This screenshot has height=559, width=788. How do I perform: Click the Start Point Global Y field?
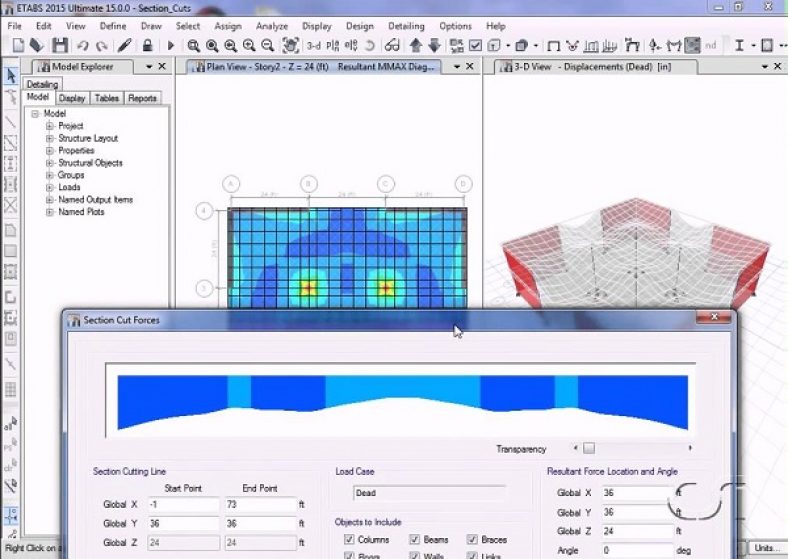(183, 524)
